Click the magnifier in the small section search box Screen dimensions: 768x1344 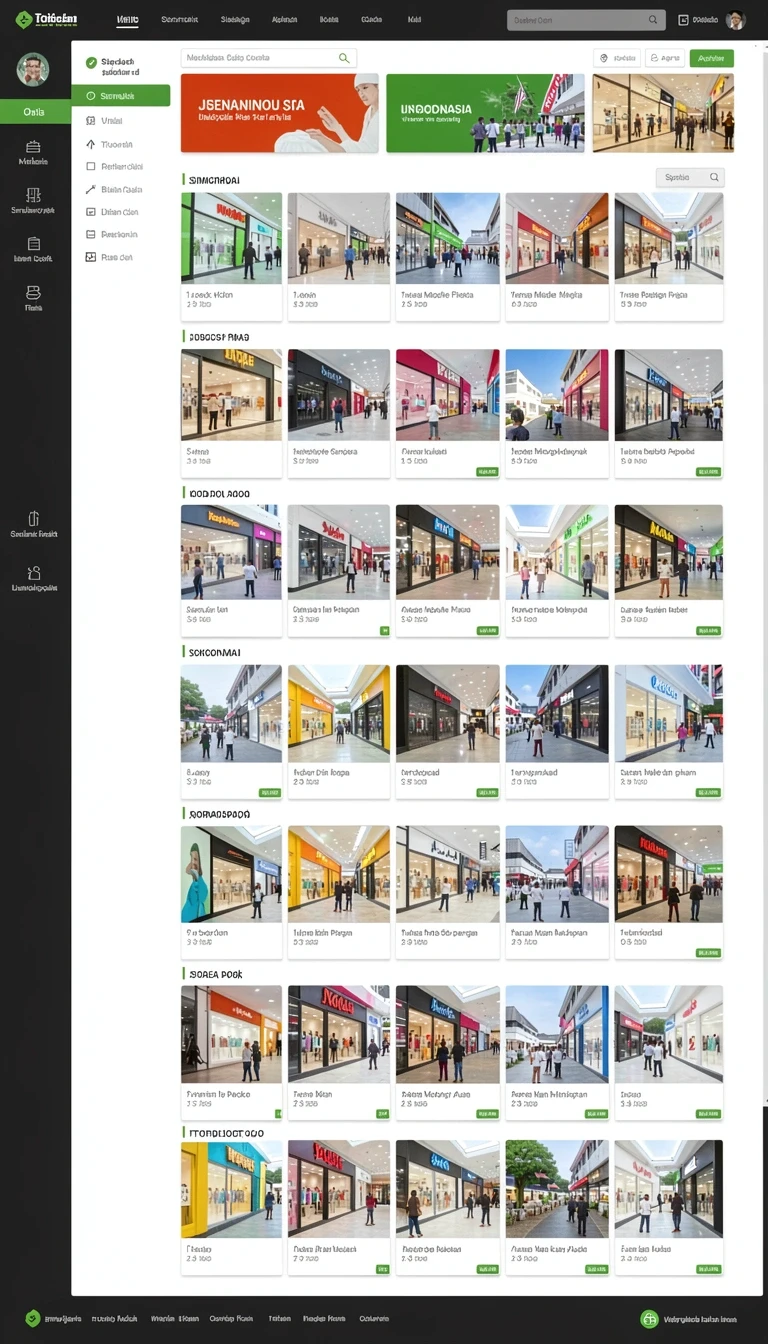pyautogui.click(x=714, y=177)
